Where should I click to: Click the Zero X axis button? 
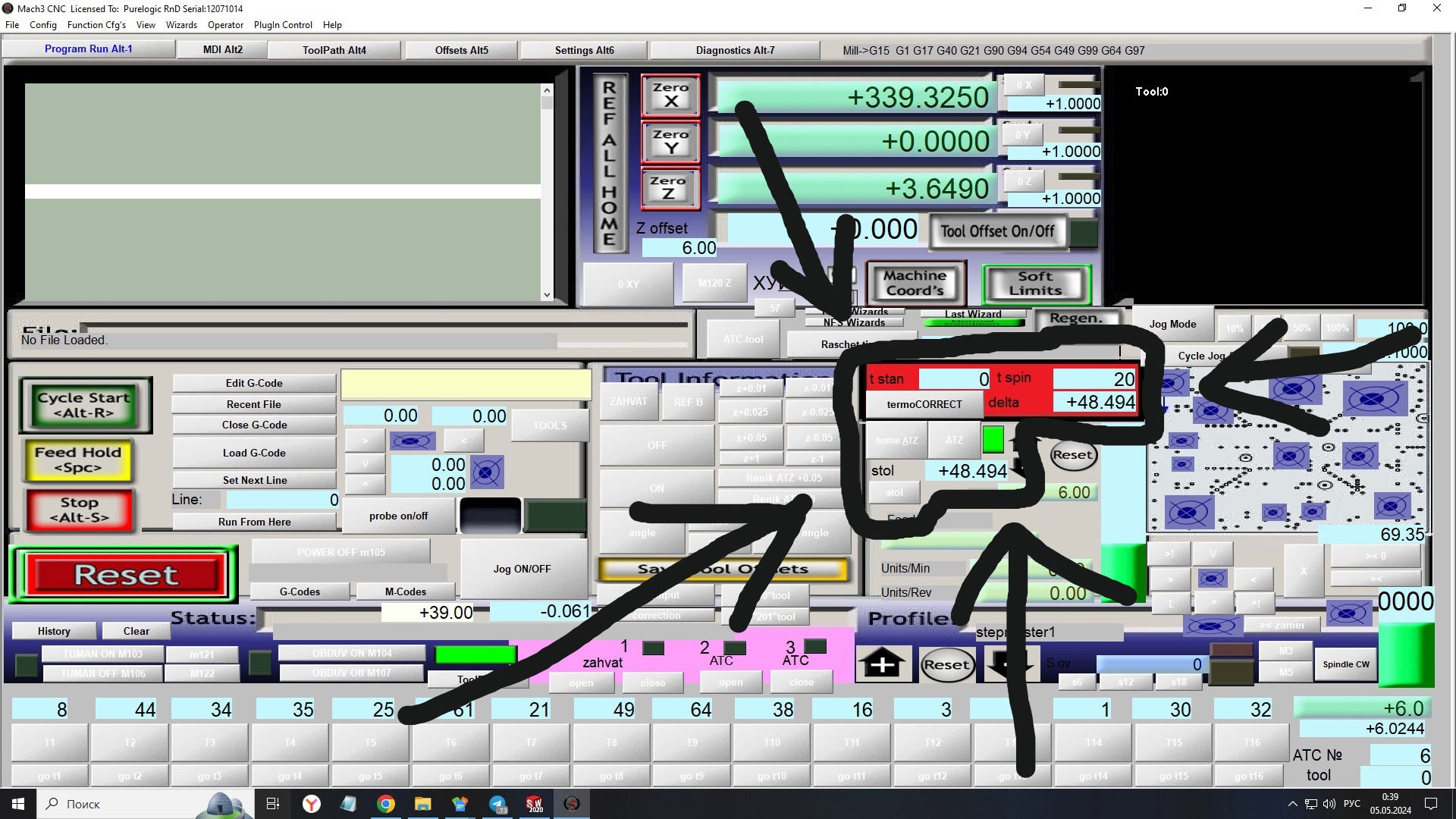670,95
